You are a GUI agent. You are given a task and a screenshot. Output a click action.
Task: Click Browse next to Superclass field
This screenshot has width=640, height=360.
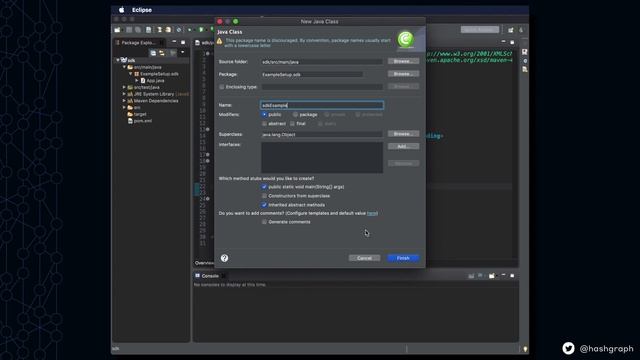(403, 134)
